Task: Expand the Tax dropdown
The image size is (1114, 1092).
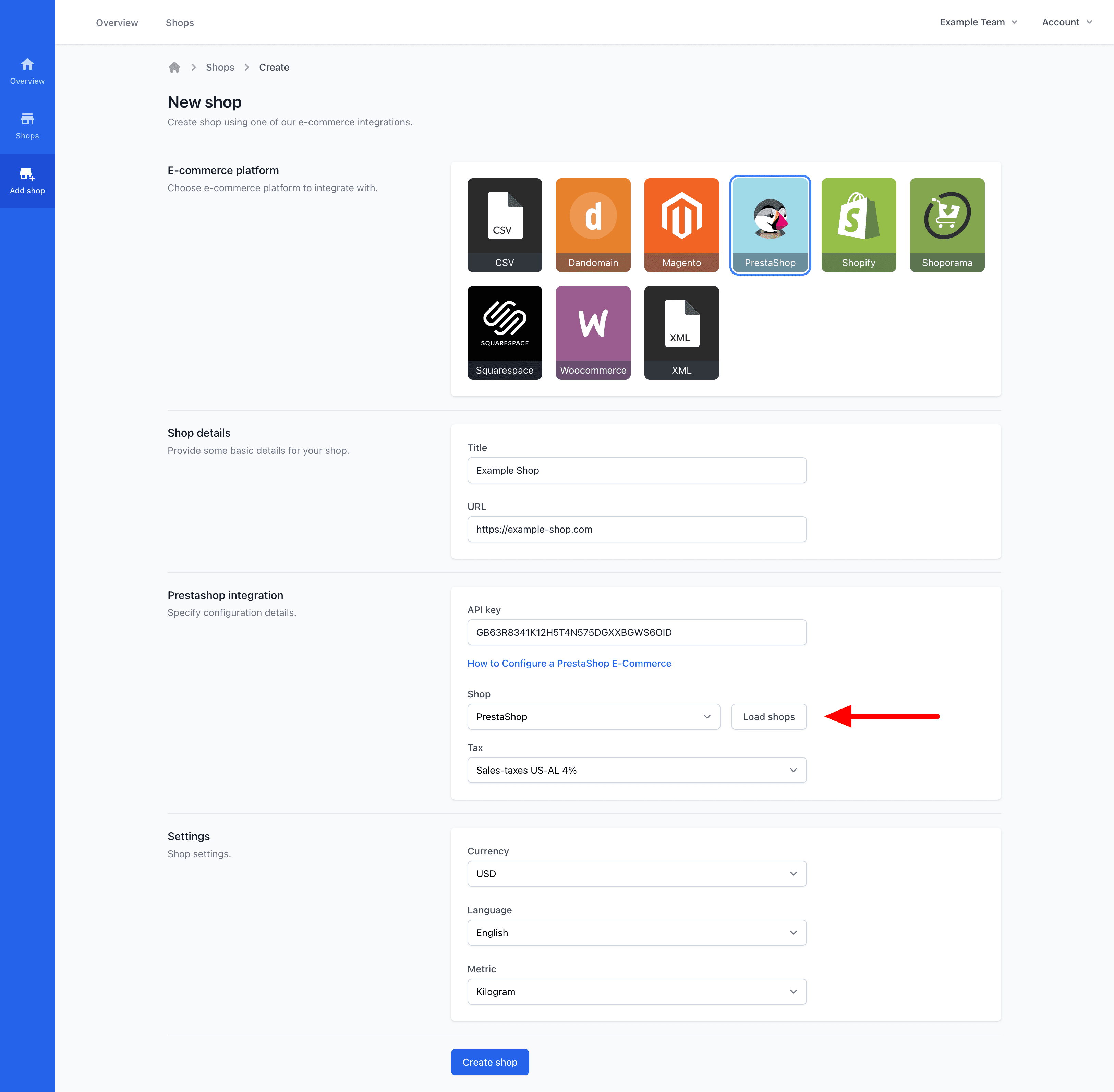Action: tap(636, 770)
